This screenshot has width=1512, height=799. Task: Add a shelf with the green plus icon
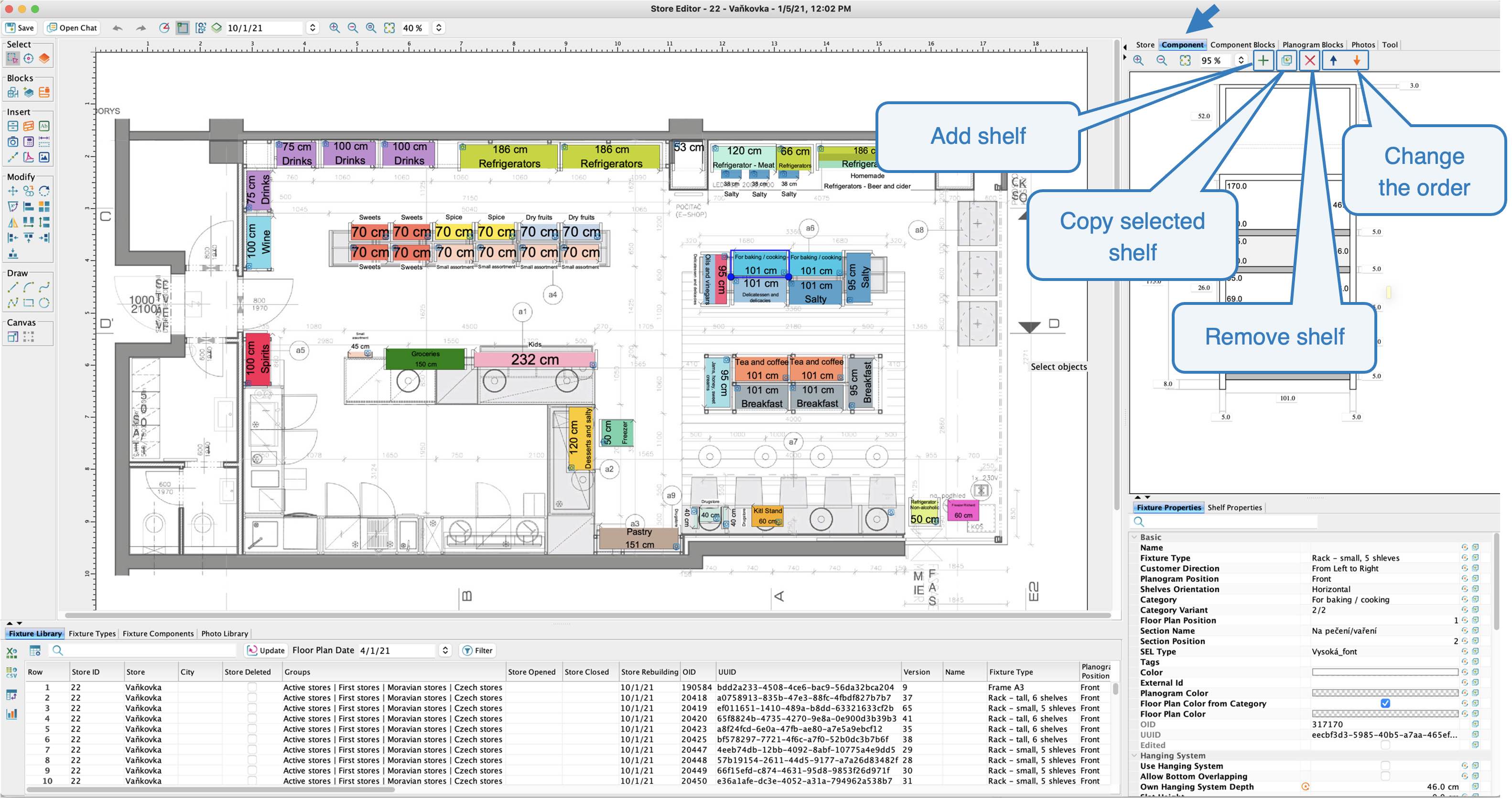[x=1263, y=60]
